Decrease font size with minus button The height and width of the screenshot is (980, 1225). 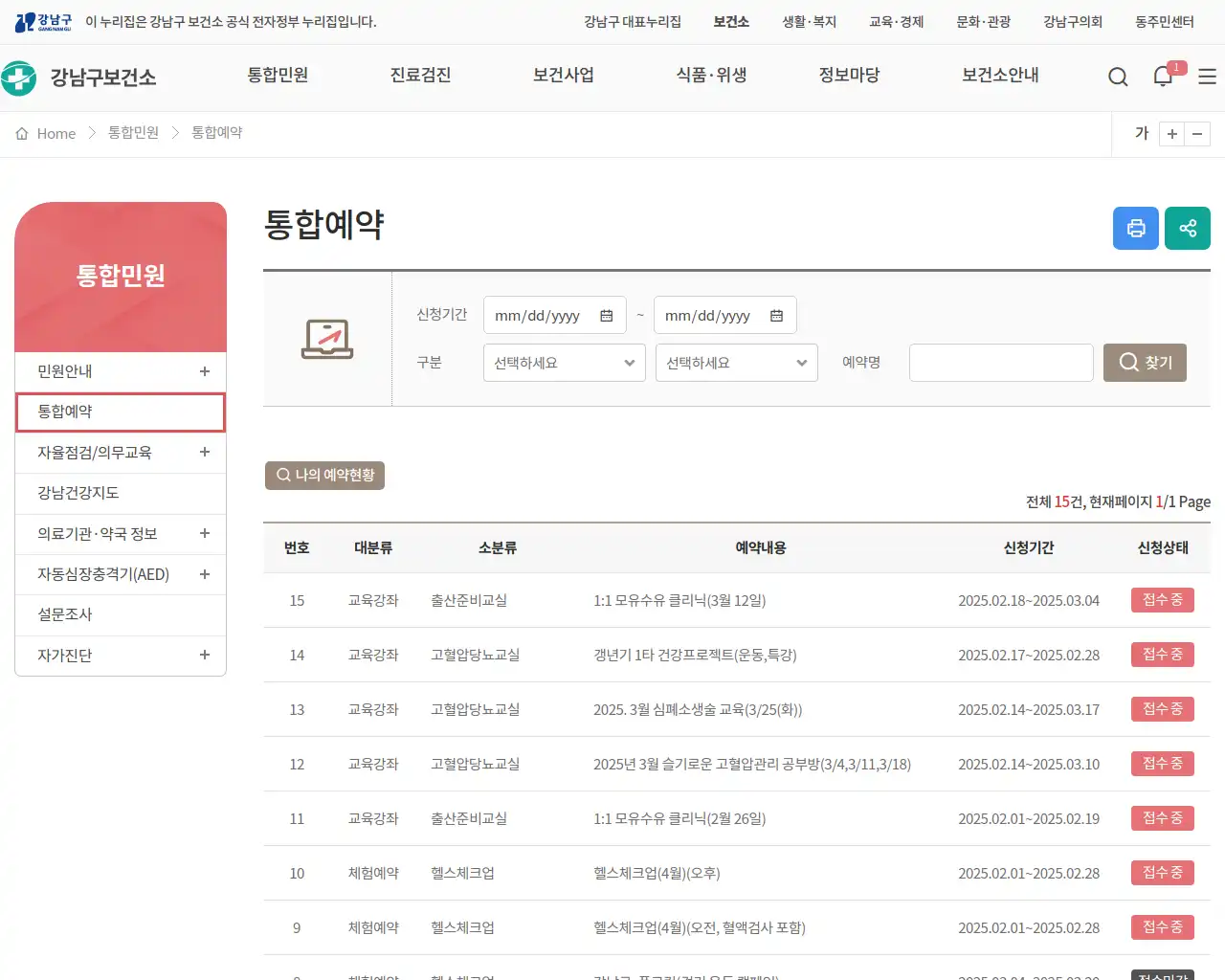click(x=1198, y=133)
